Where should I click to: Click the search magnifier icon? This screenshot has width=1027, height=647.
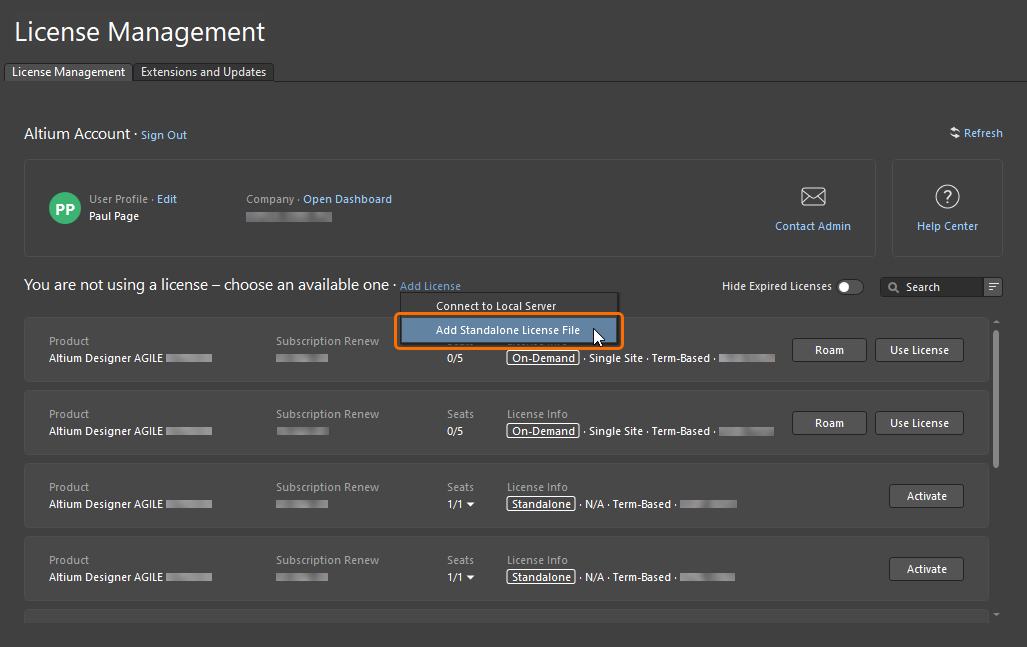click(x=894, y=287)
